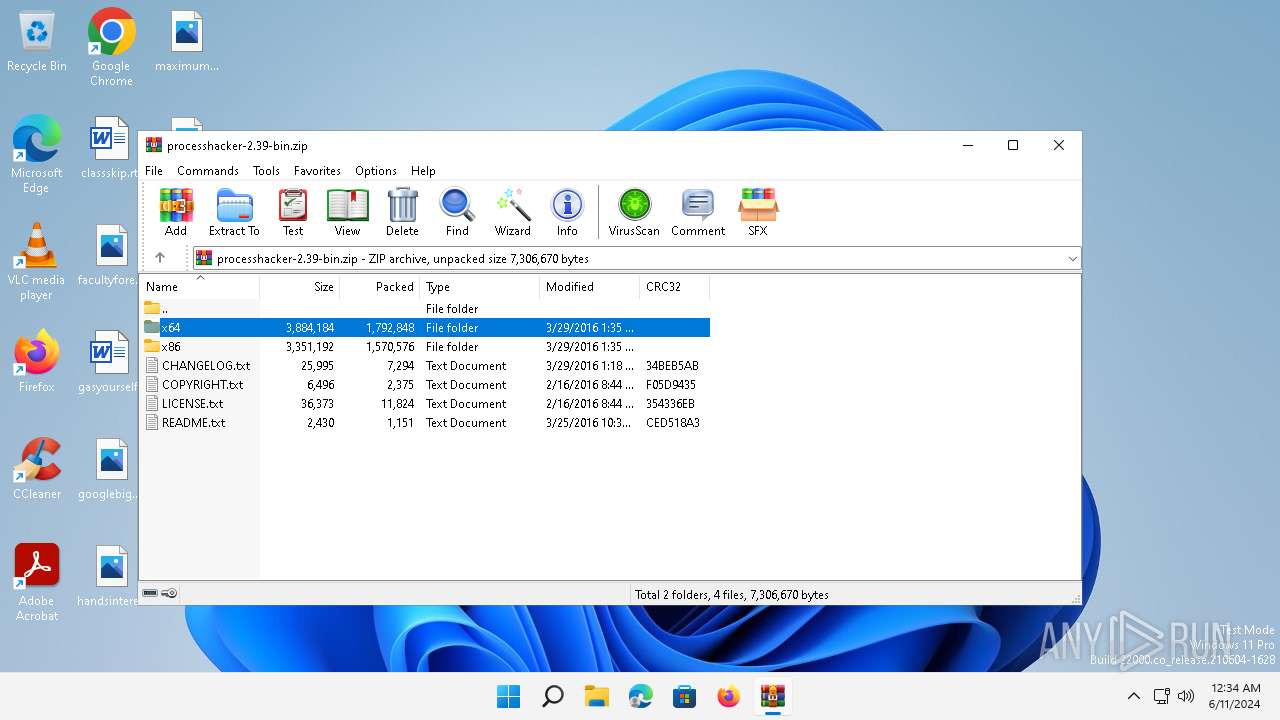Open the classskip Word file on desktop

pyautogui.click(x=111, y=147)
